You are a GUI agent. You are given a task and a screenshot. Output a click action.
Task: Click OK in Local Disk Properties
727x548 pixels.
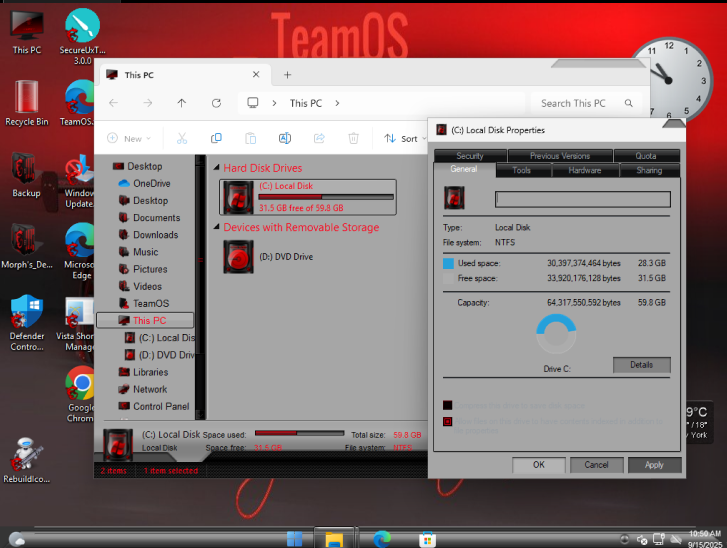[x=539, y=465]
